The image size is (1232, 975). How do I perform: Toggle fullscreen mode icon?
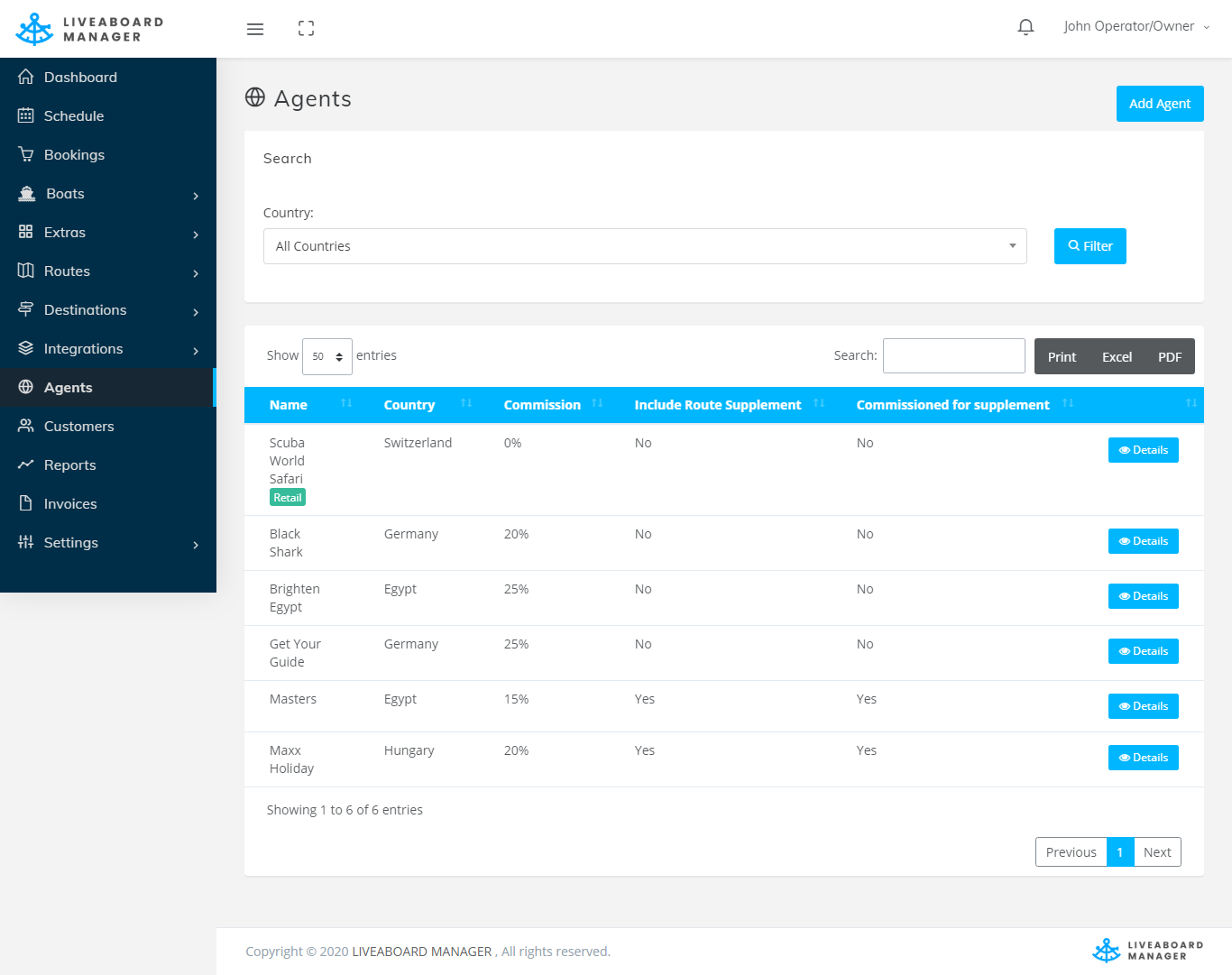pyautogui.click(x=306, y=29)
